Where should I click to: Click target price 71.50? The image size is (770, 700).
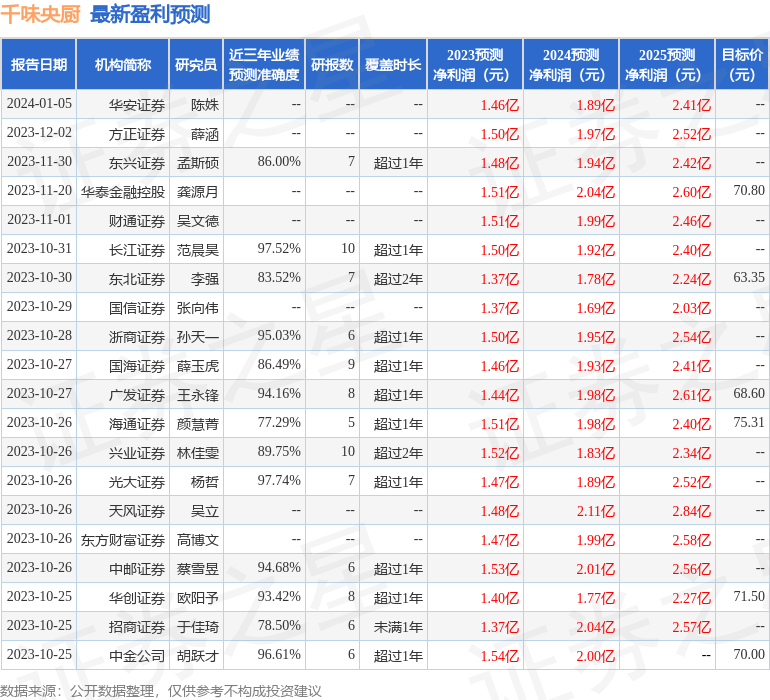click(749, 596)
